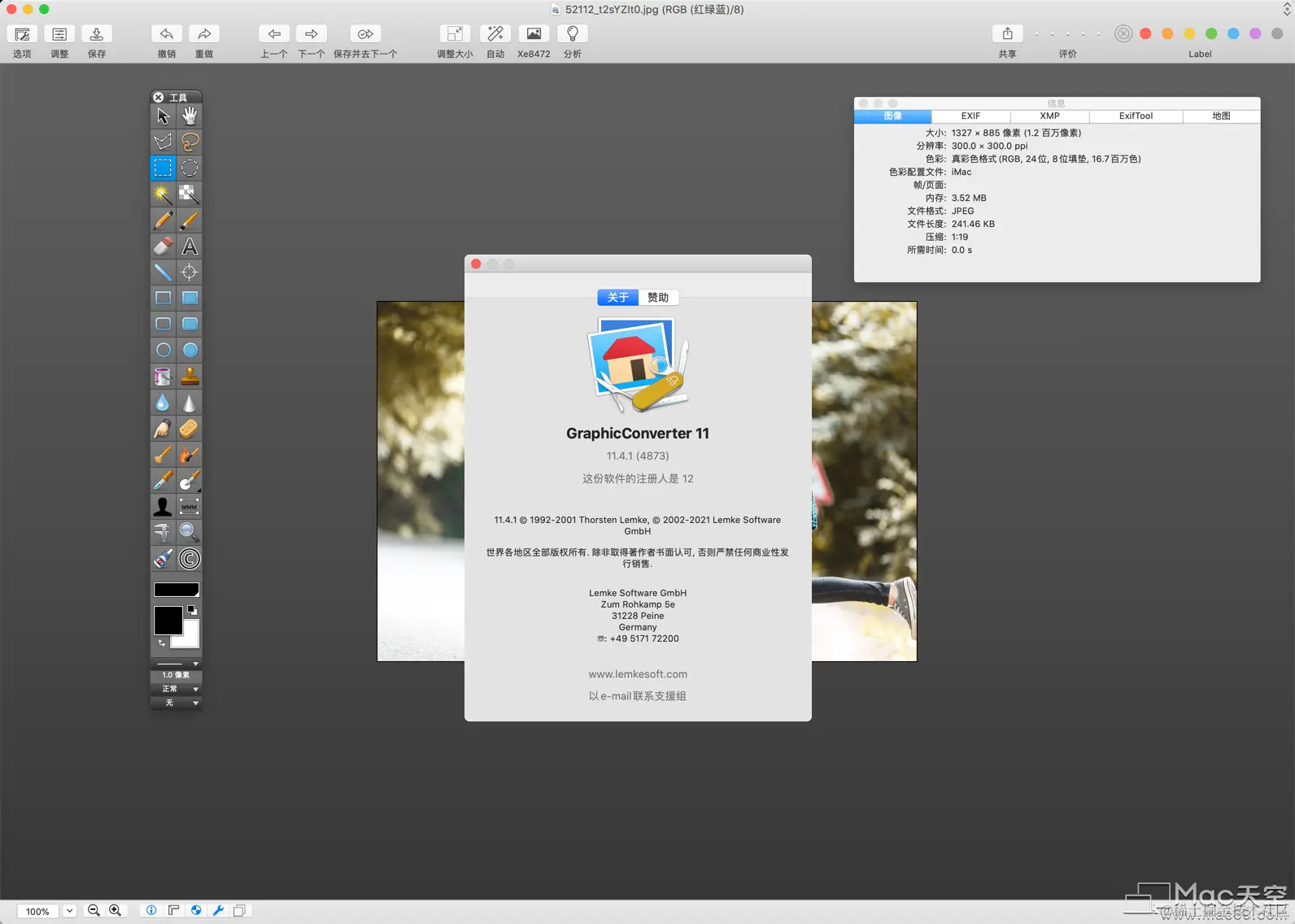Click the 1.0 像素 line width field

coord(177,675)
